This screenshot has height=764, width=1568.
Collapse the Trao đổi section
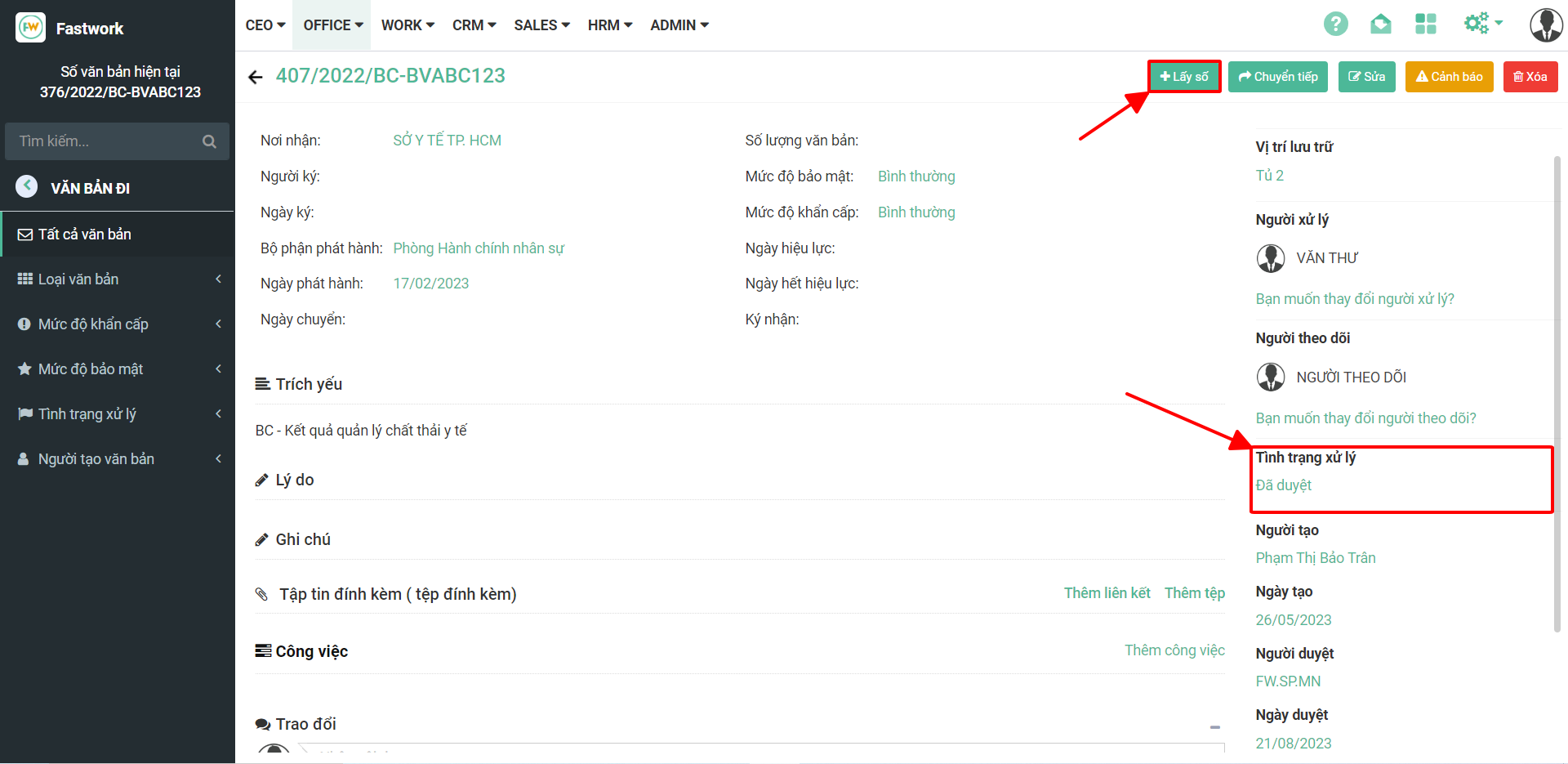point(1214,726)
